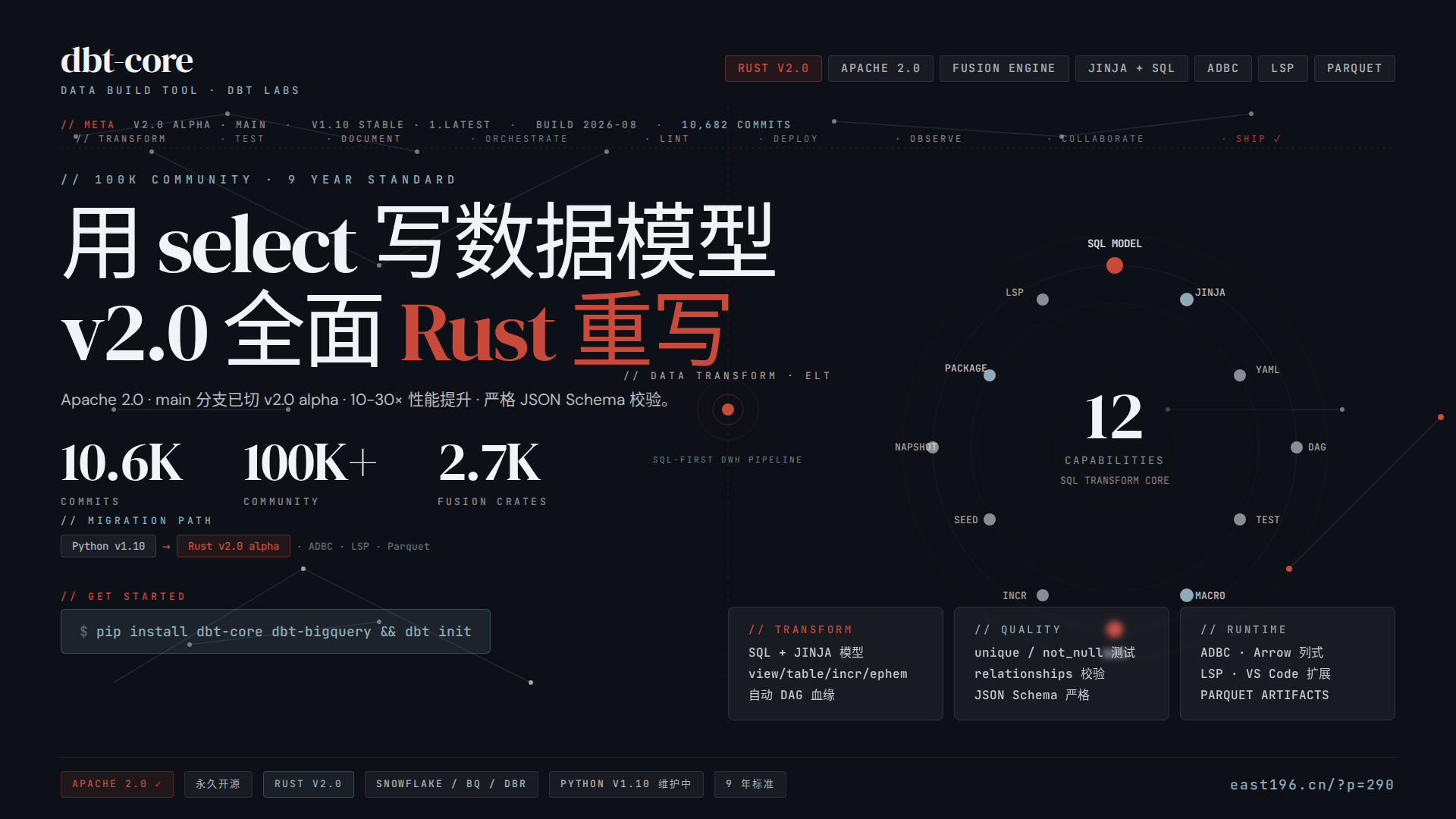Click the JINJA node dot
Screen dimensions: 1456x819
[x=1187, y=300]
